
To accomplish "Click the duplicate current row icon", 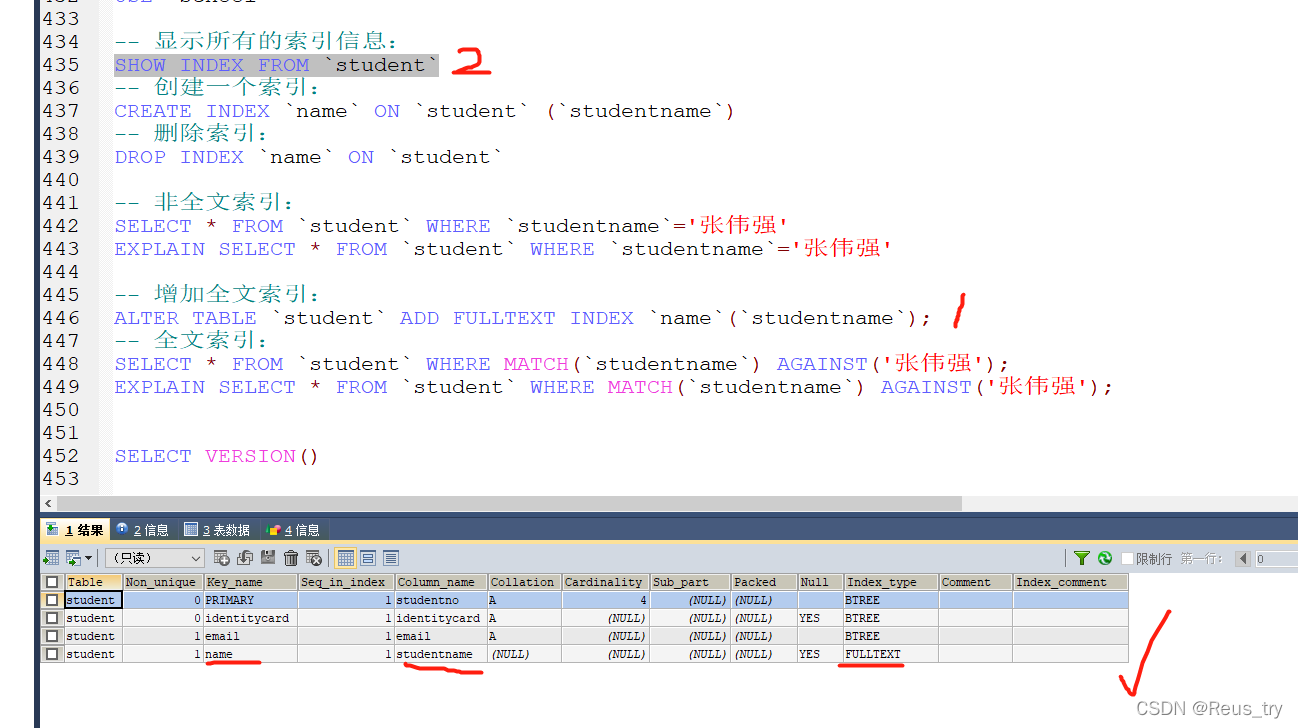I will pyautogui.click(x=245, y=558).
